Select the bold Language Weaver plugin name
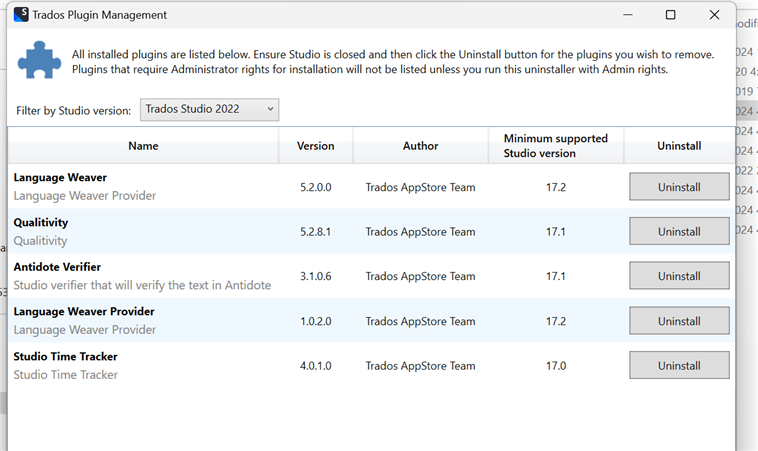Viewport: 758px width, 451px height. click(x=60, y=177)
